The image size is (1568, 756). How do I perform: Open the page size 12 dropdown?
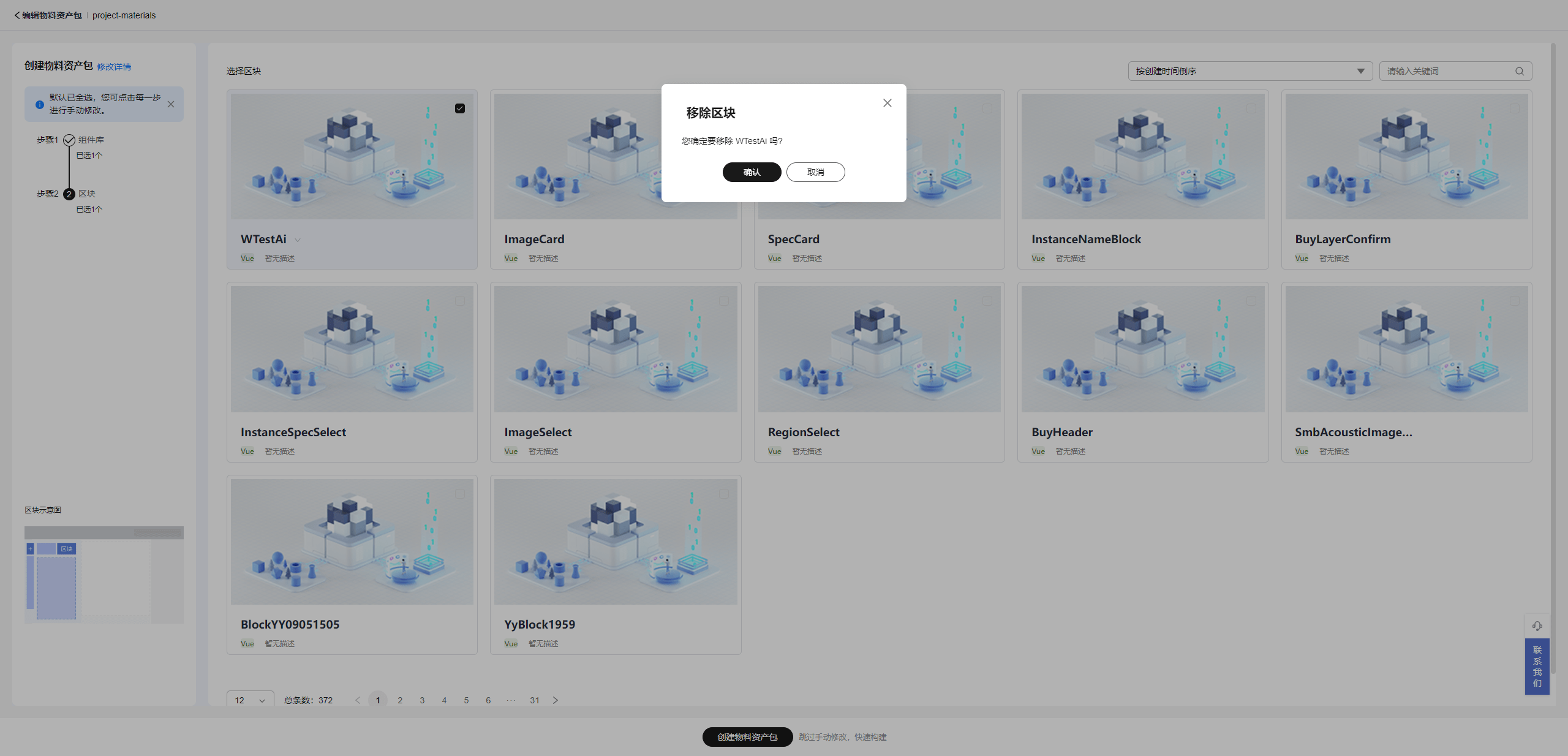click(x=250, y=700)
